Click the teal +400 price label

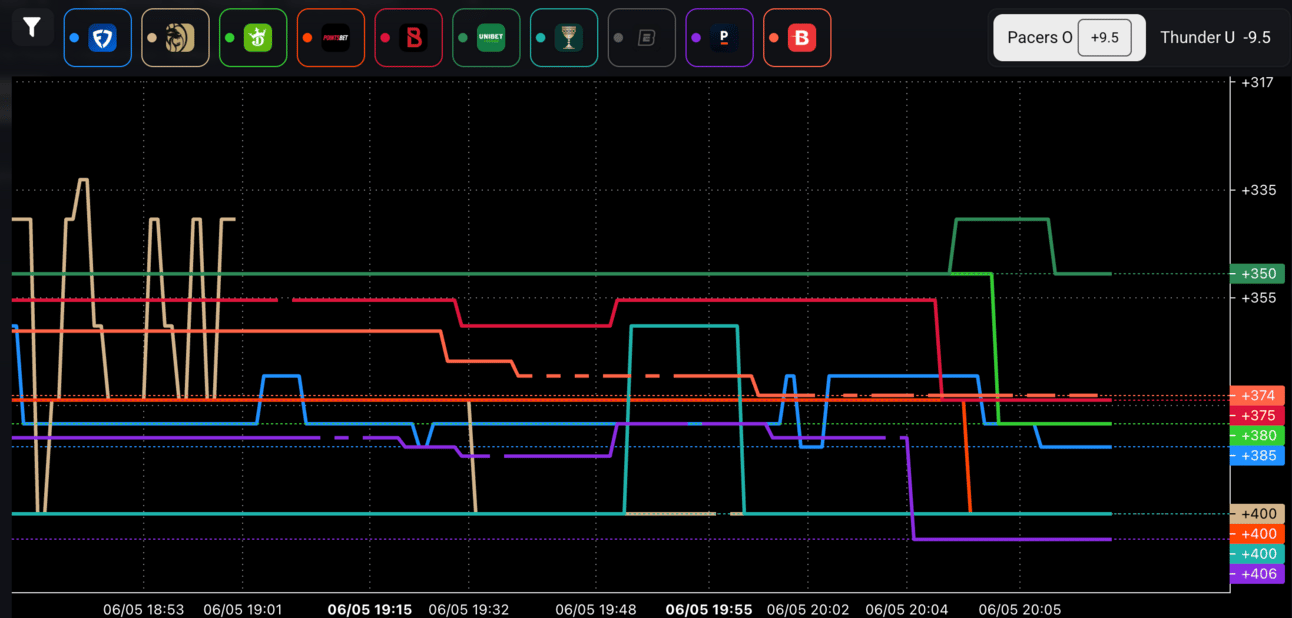pos(1257,554)
